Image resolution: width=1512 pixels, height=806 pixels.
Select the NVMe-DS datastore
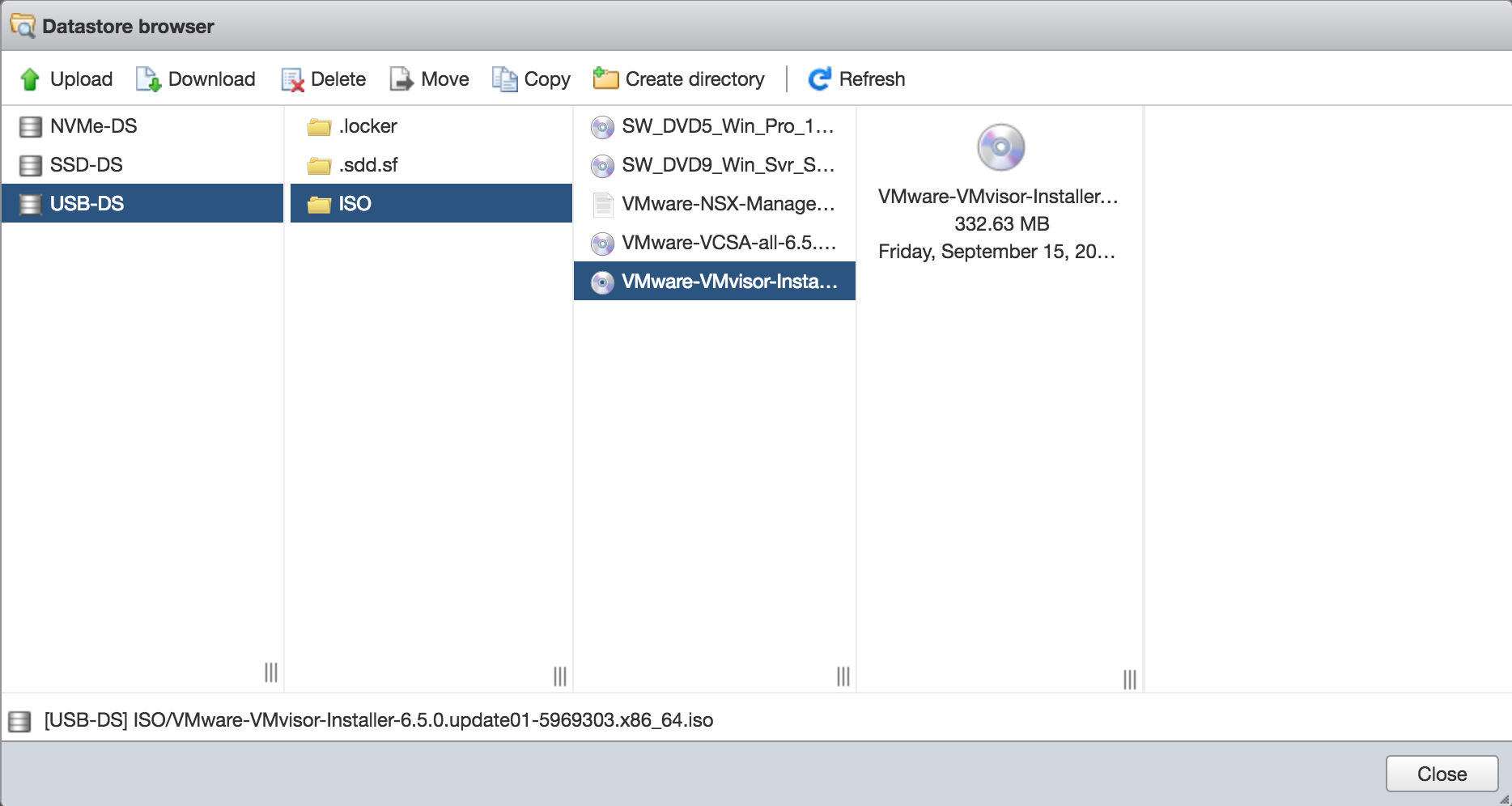142,126
